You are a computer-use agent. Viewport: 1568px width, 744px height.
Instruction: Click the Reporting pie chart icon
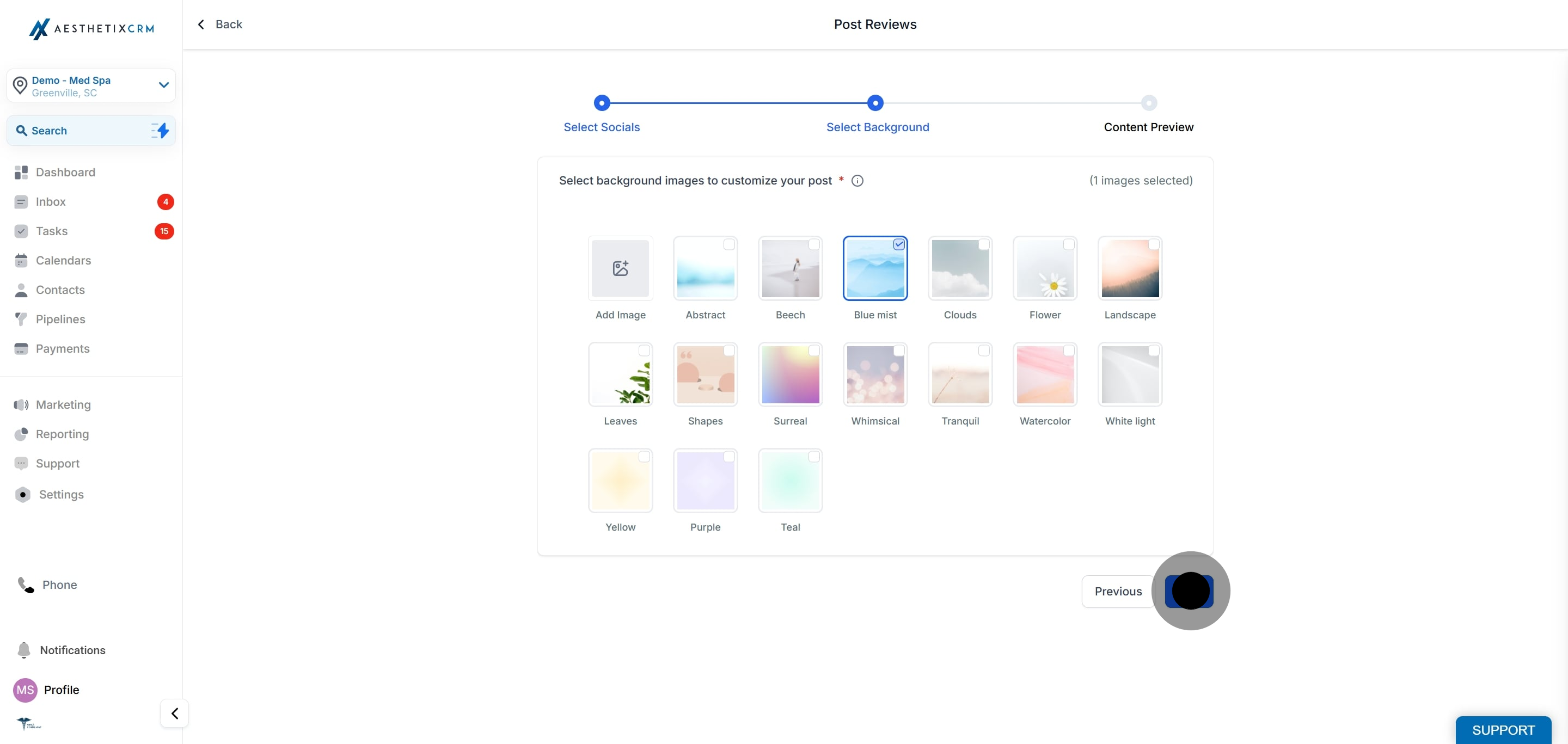[x=21, y=434]
